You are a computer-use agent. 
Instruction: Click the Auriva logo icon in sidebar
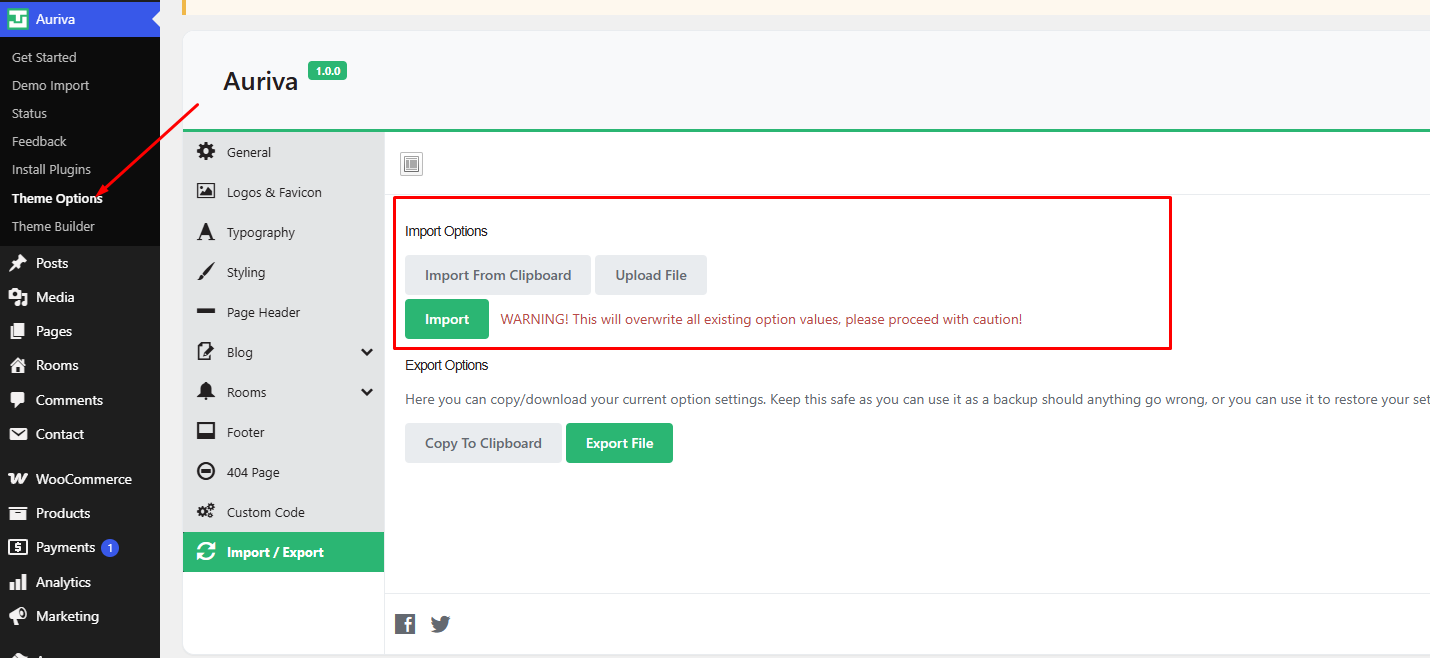click(x=18, y=19)
